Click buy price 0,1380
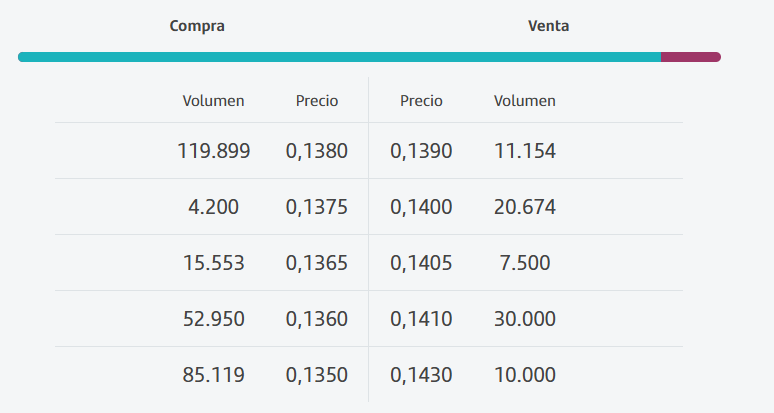774x413 pixels. coord(317,151)
